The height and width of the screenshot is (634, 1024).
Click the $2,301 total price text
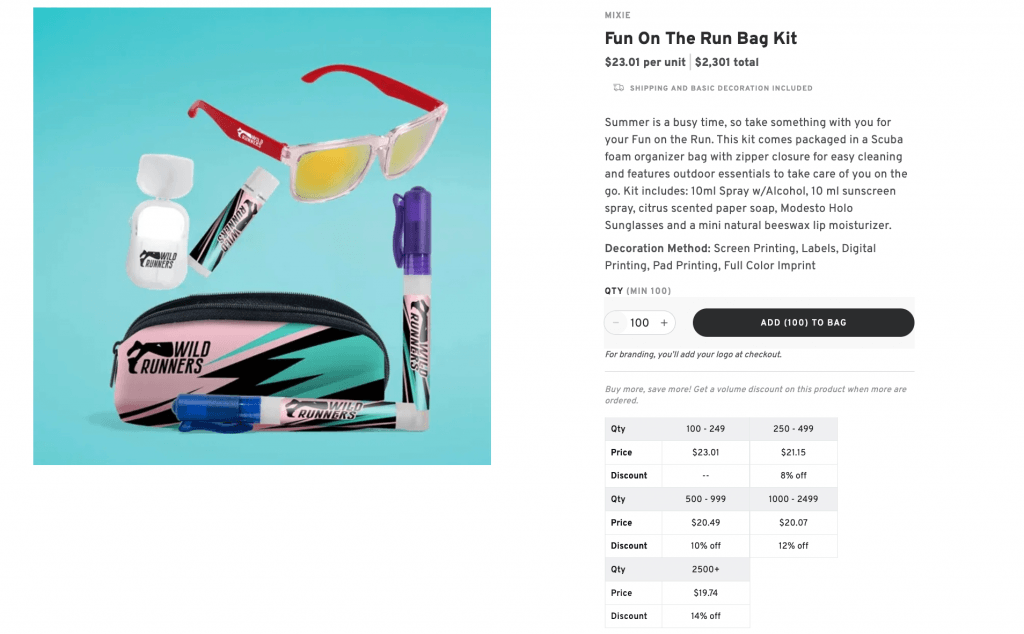click(727, 62)
